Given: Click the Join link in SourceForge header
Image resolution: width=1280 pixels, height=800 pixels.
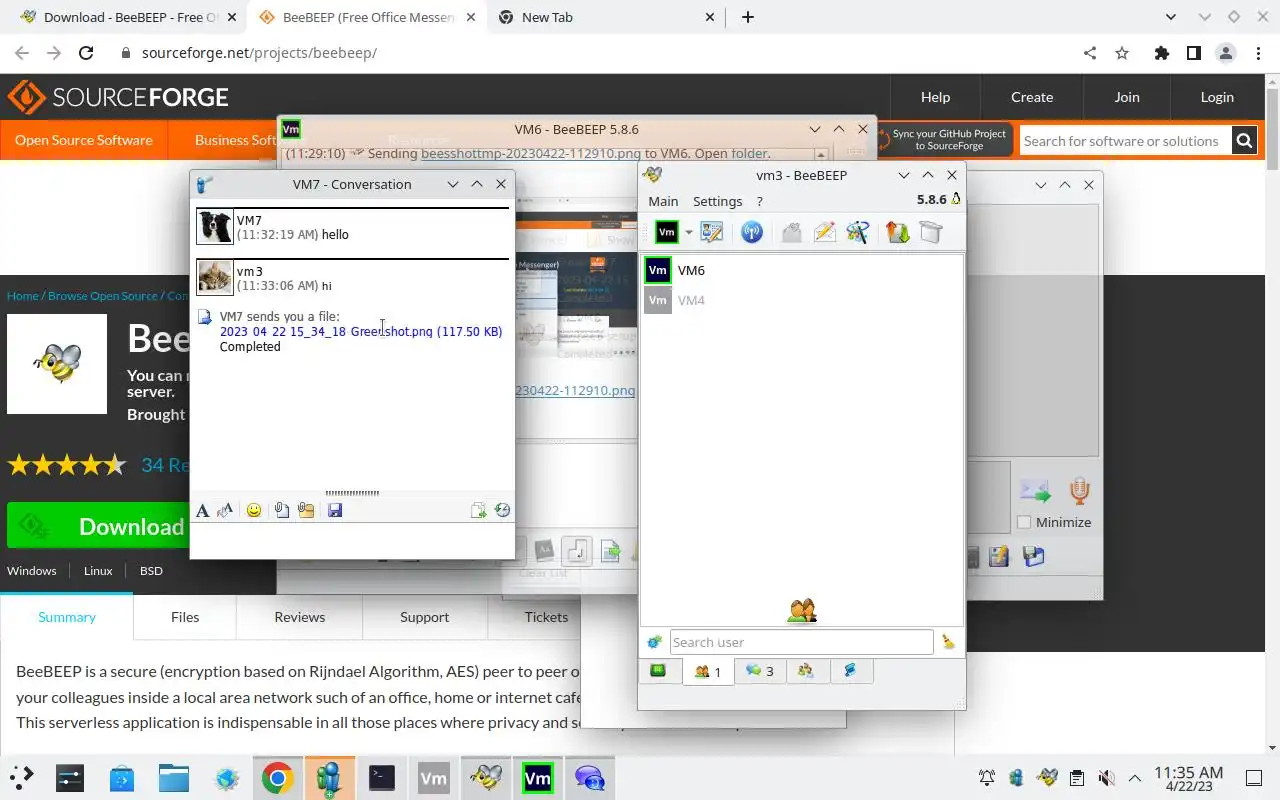Looking at the screenshot, I should 1127,97.
